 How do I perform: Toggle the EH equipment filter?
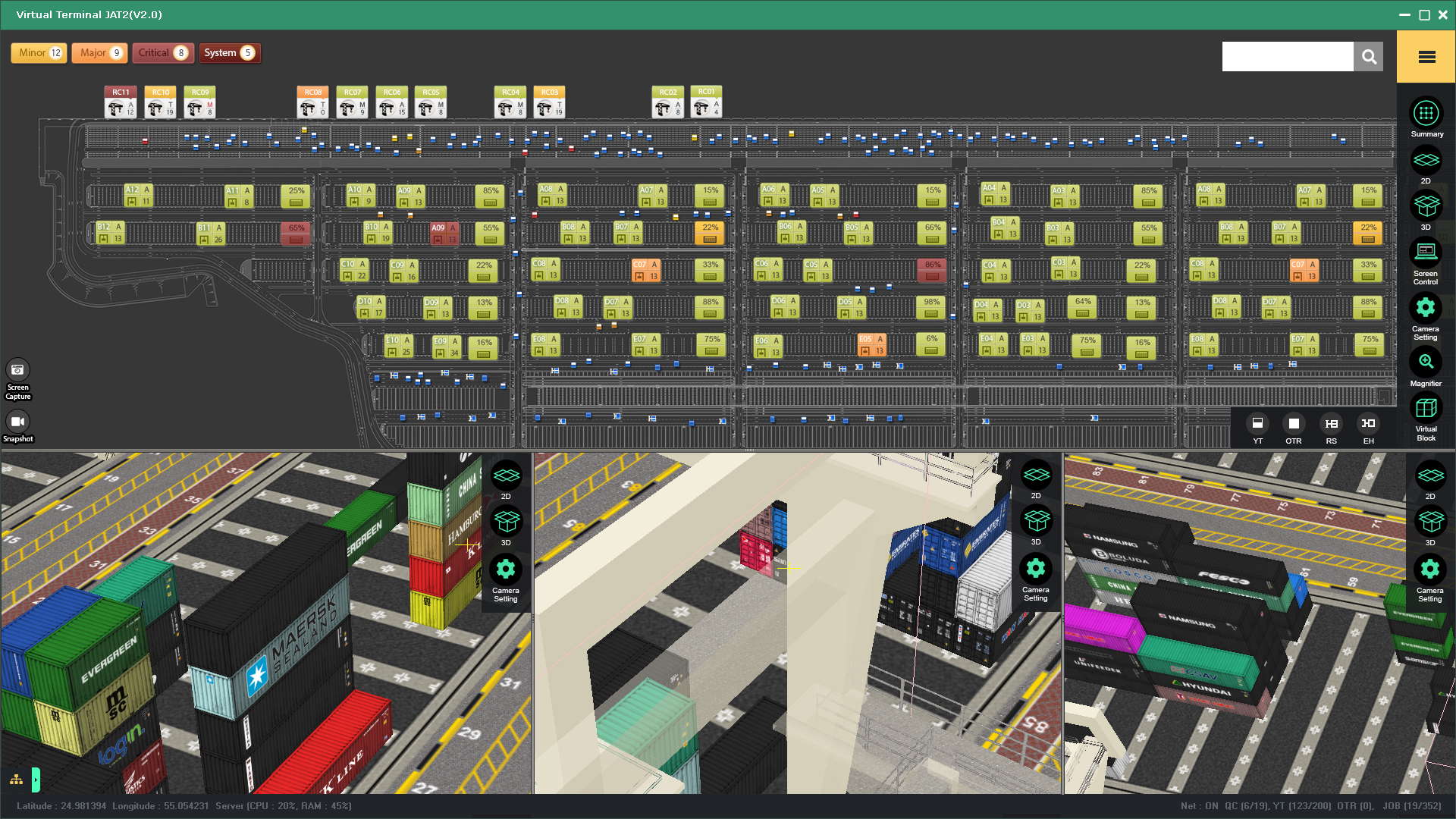pos(1368,424)
